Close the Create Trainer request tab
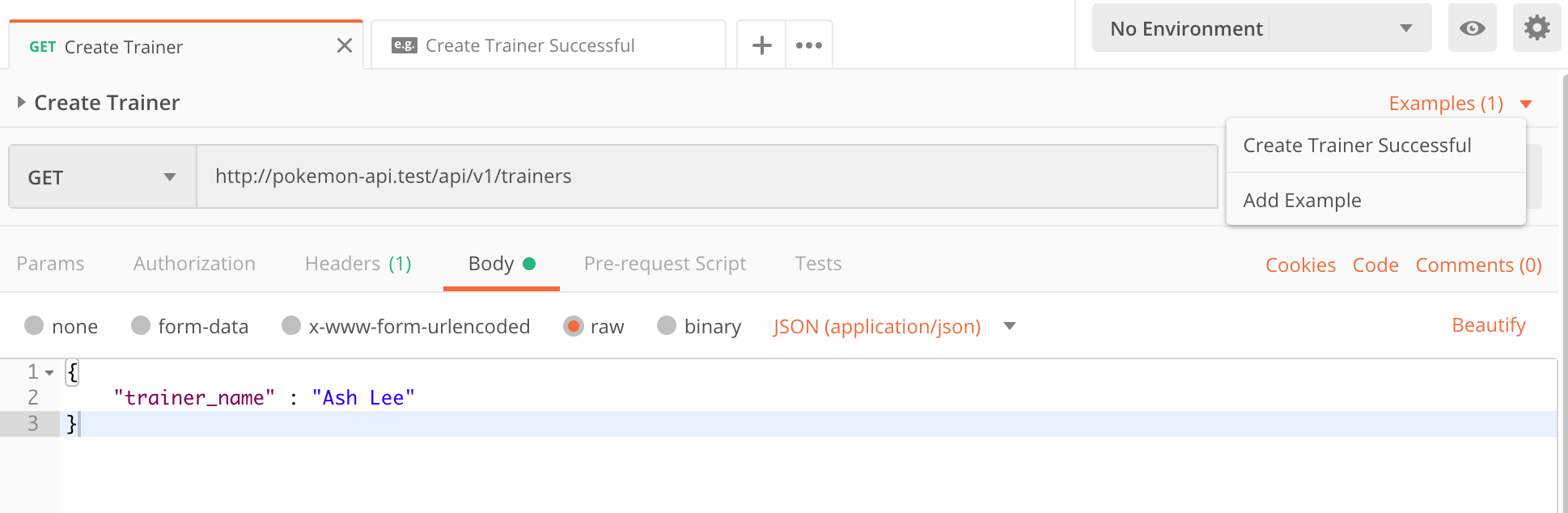1568x513 pixels. [345, 45]
